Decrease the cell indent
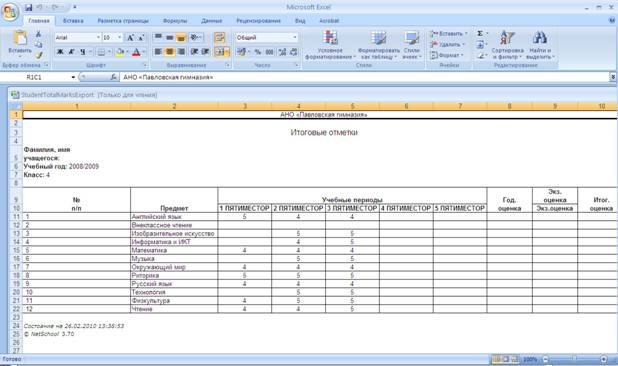This screenshot has width=618, height=366. [194, 52]
